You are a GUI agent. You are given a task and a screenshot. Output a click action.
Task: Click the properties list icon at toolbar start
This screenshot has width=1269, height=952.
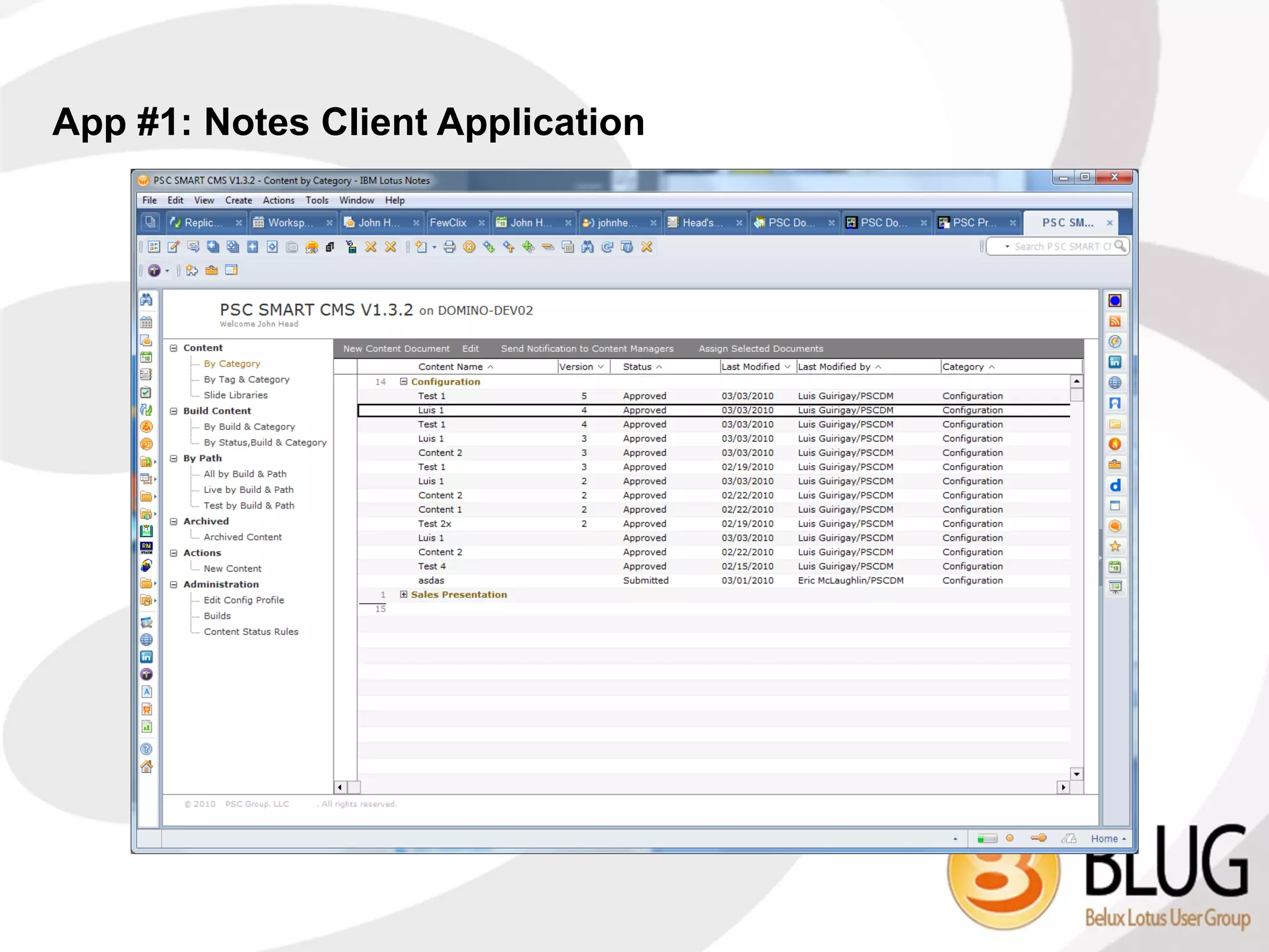[154, 247]
